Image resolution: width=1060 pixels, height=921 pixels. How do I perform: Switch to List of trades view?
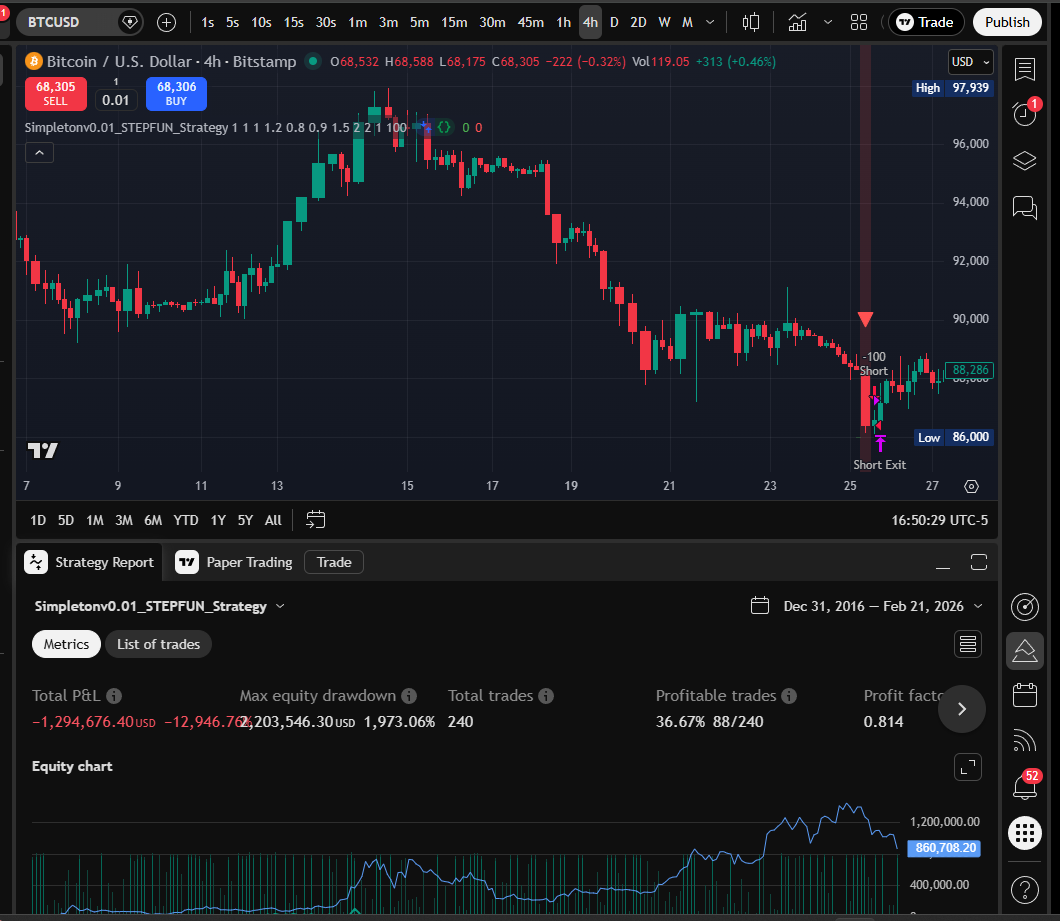[x=158, y=644]
